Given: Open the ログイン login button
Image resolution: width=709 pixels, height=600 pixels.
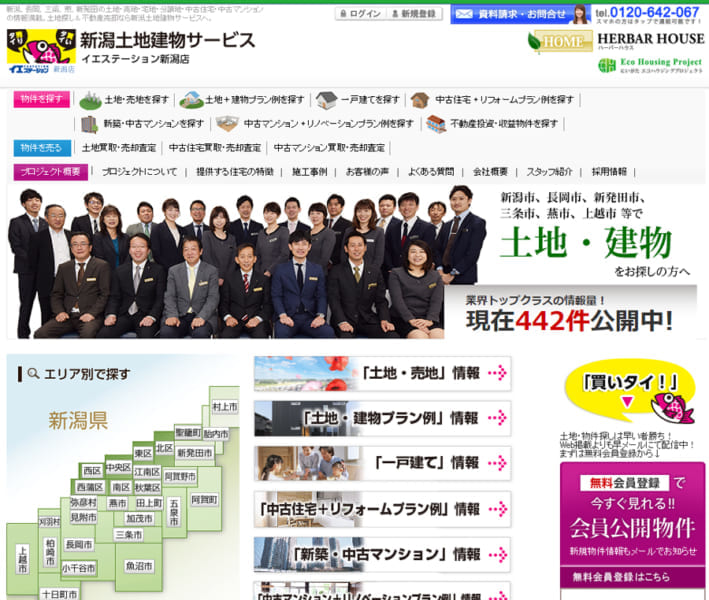Looking at the screenshot, I should [360, 14].
